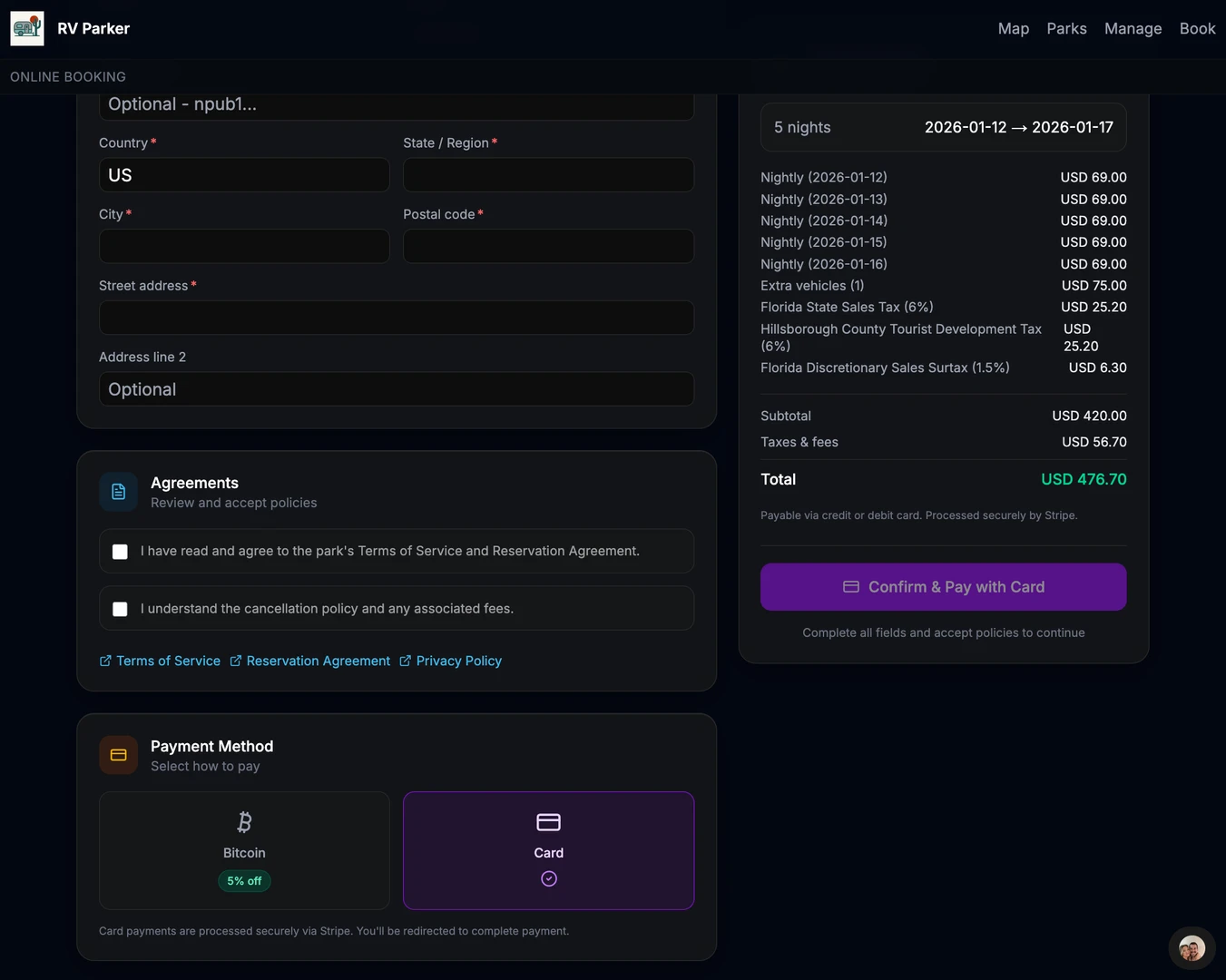Check the Terms of Service agreement box
This screenshot has height=980, width=1226.
pos(120,552)
